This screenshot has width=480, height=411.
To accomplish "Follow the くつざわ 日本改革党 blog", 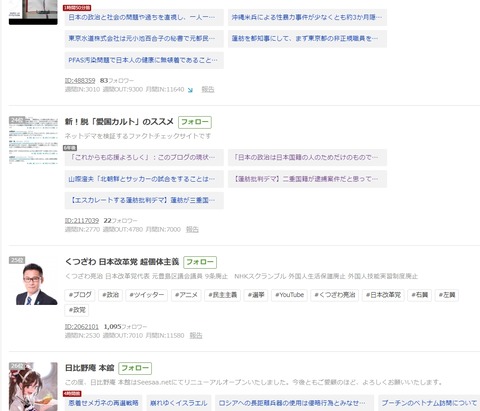I will (200, 262).
